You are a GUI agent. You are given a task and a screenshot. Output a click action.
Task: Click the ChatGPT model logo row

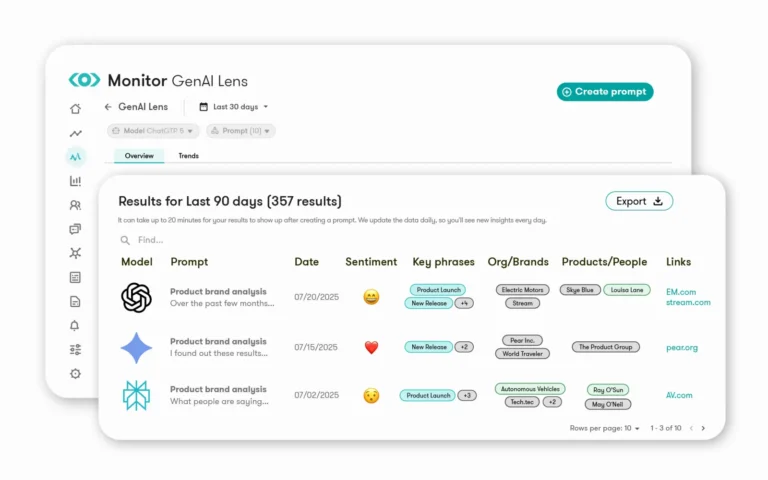tap(136, 297)
